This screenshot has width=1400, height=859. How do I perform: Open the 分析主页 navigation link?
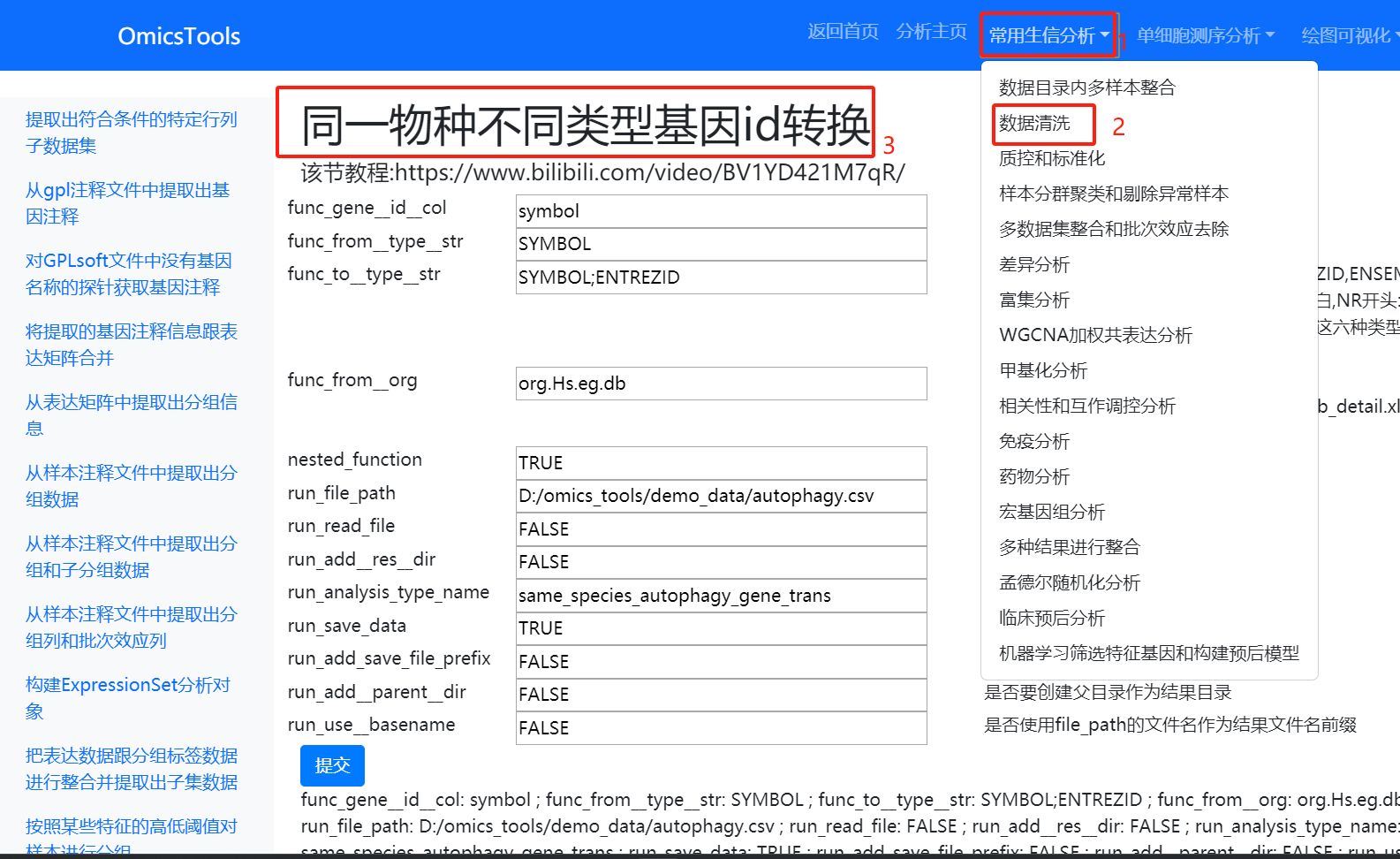click(931, 32)
